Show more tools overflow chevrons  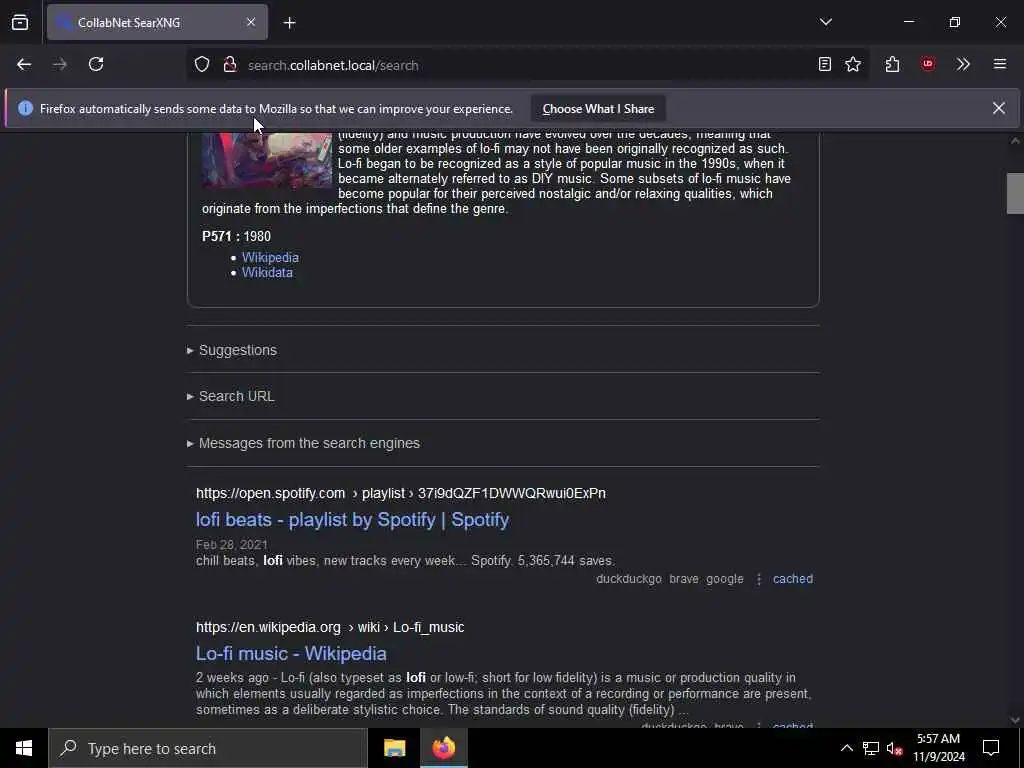(x=963, y=65)
